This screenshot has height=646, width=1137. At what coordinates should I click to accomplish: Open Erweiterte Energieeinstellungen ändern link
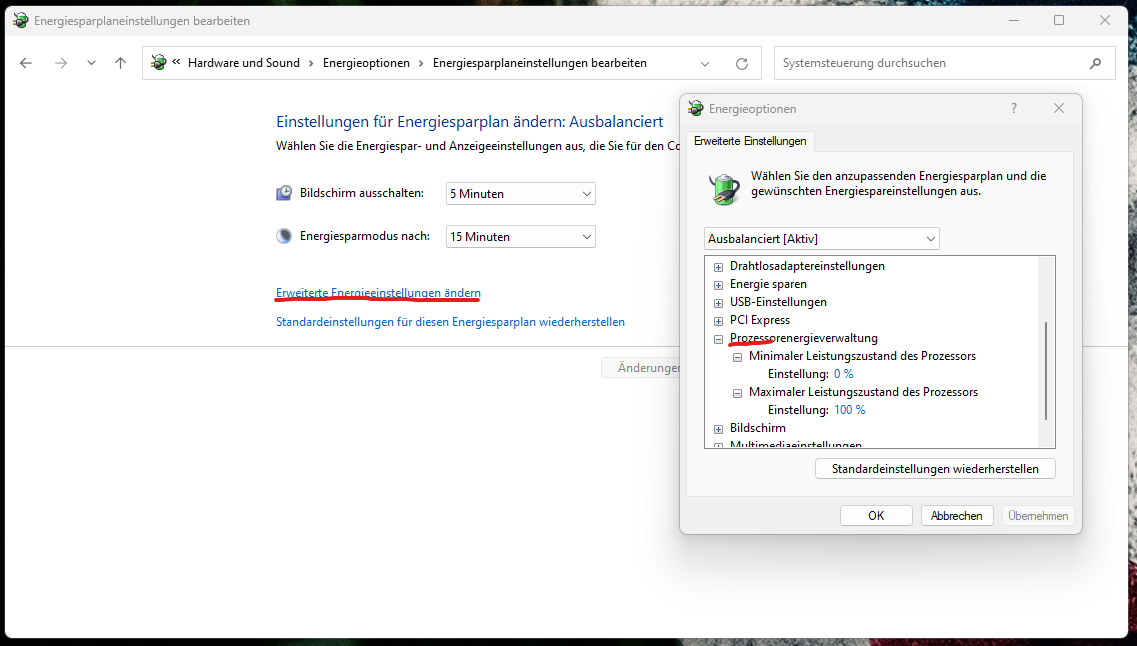[x=378, y=293]
